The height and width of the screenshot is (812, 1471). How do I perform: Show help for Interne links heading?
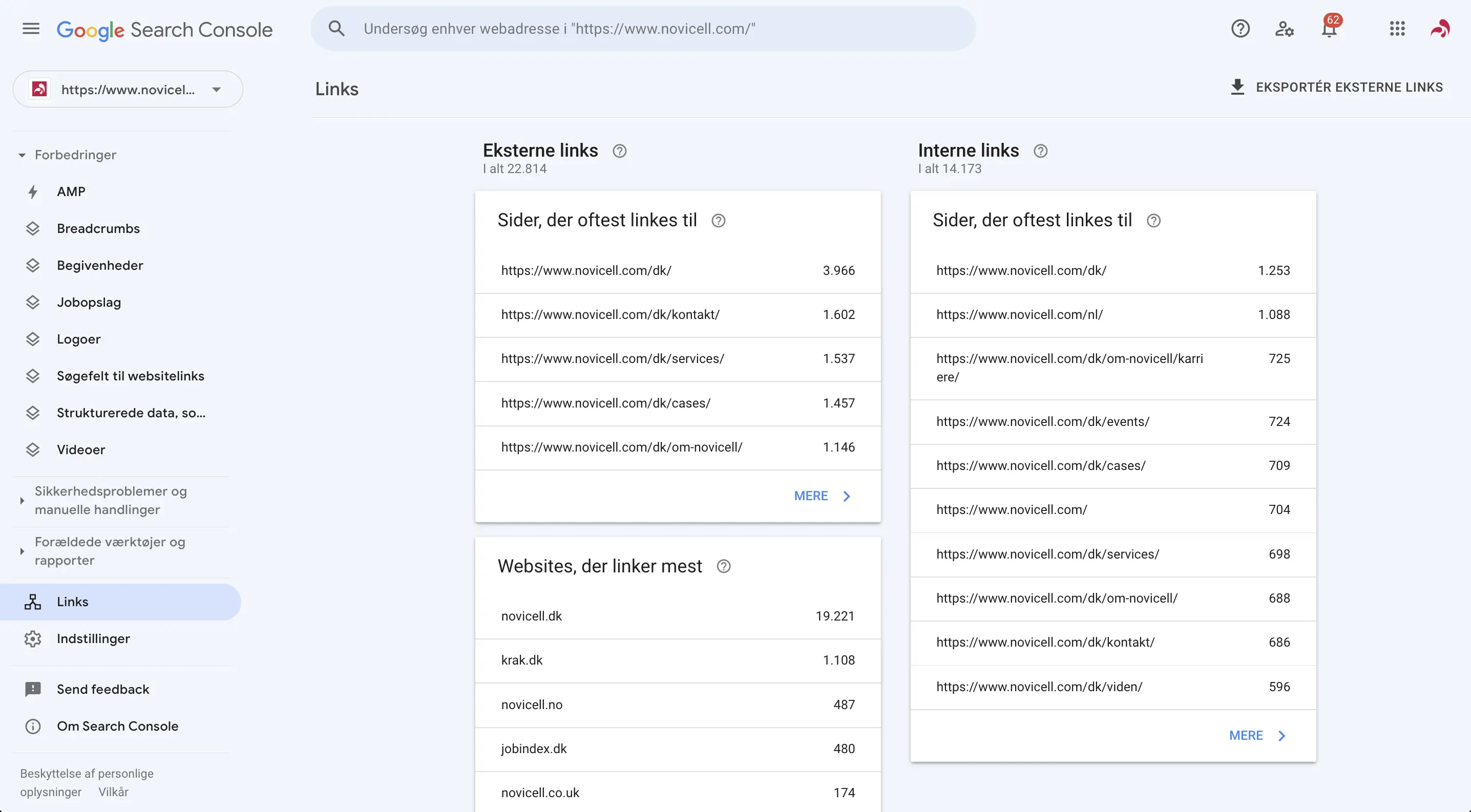(x=1040, y=151)
